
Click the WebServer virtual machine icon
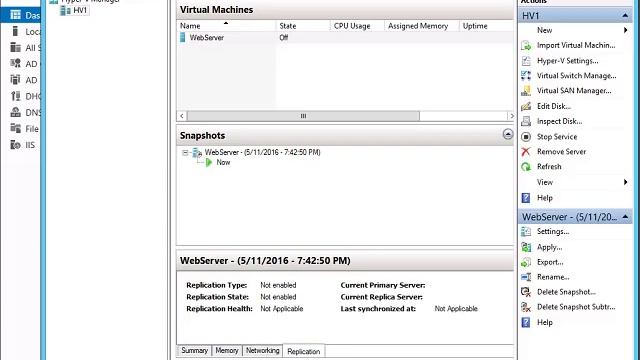point(182,38)
